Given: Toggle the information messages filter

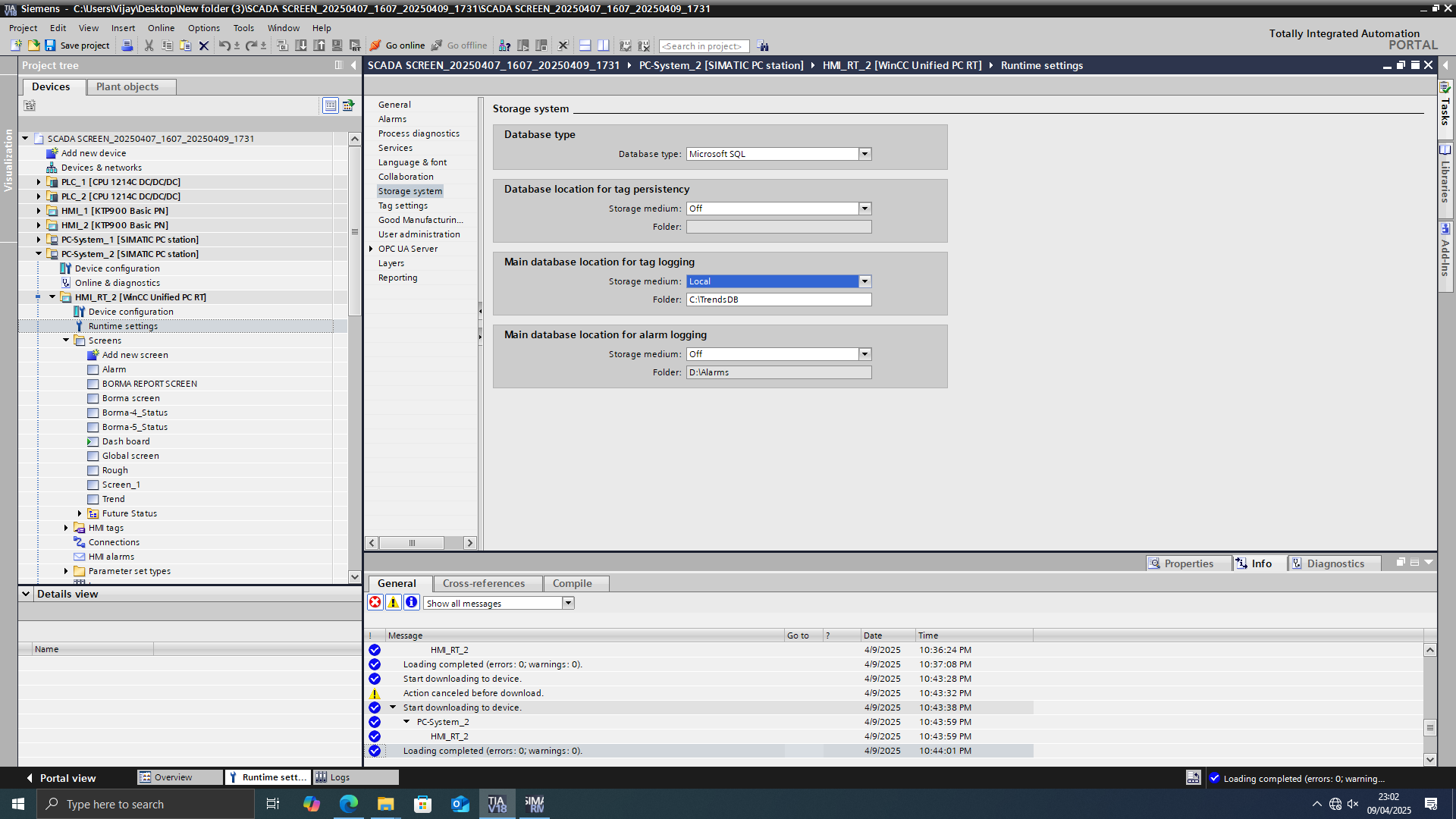Looking at the screenshot, I should click(411, 602).
